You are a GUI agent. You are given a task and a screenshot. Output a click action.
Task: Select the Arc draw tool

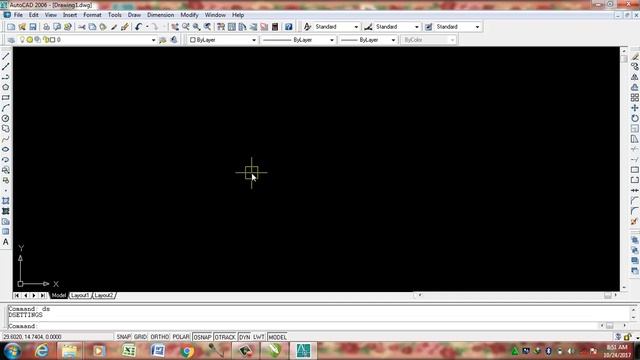pos(6,108)
